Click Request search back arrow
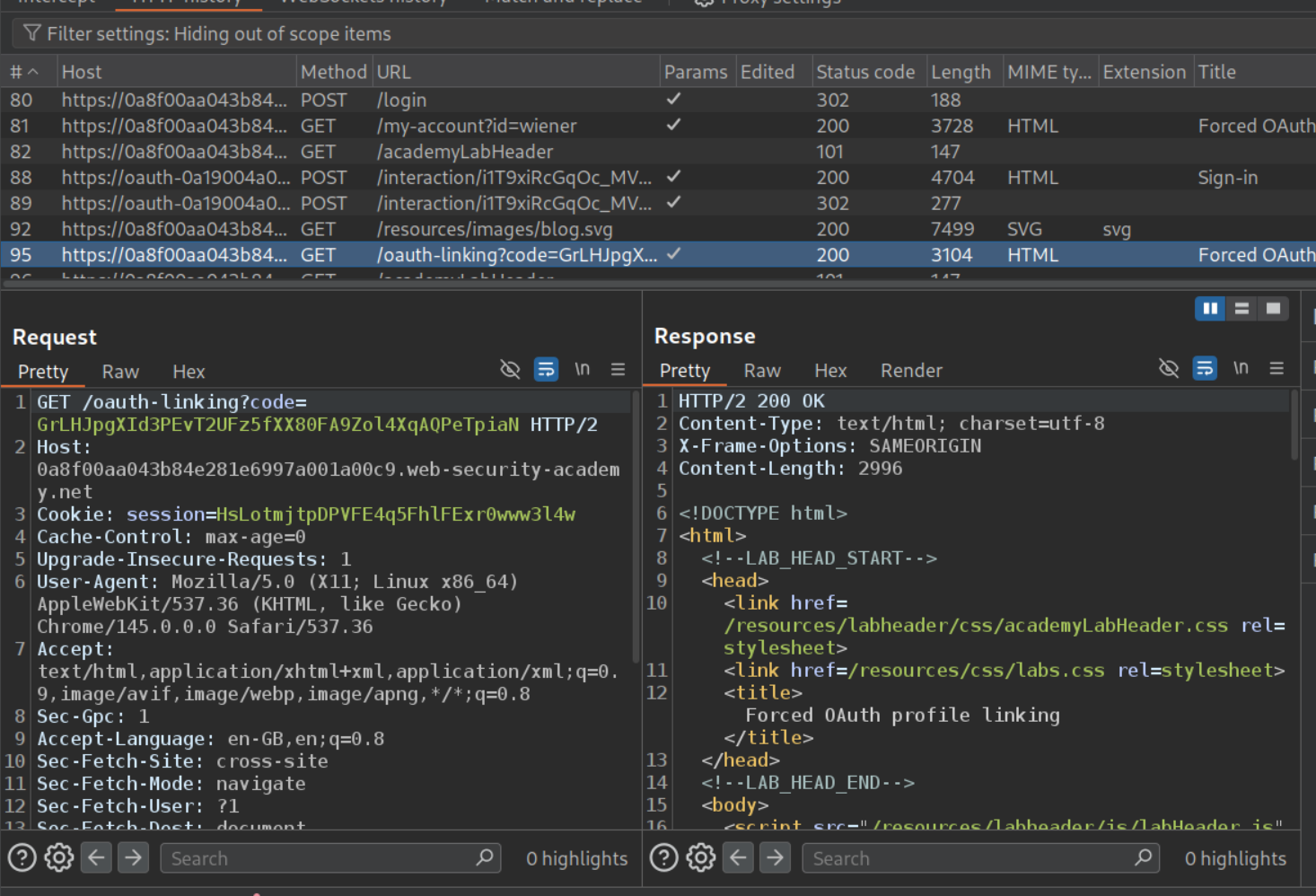Screen dimensions: 1316x896 point(97,858)
